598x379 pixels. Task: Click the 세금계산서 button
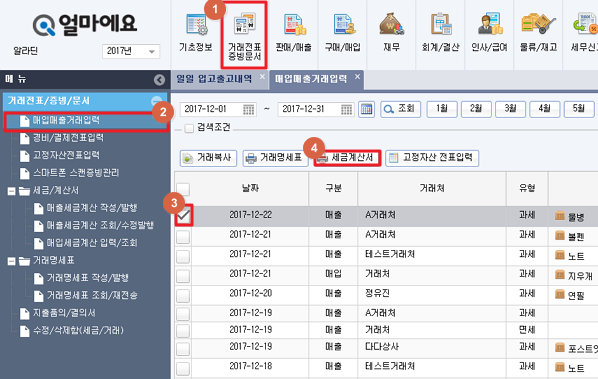click(x=347, y=158)
